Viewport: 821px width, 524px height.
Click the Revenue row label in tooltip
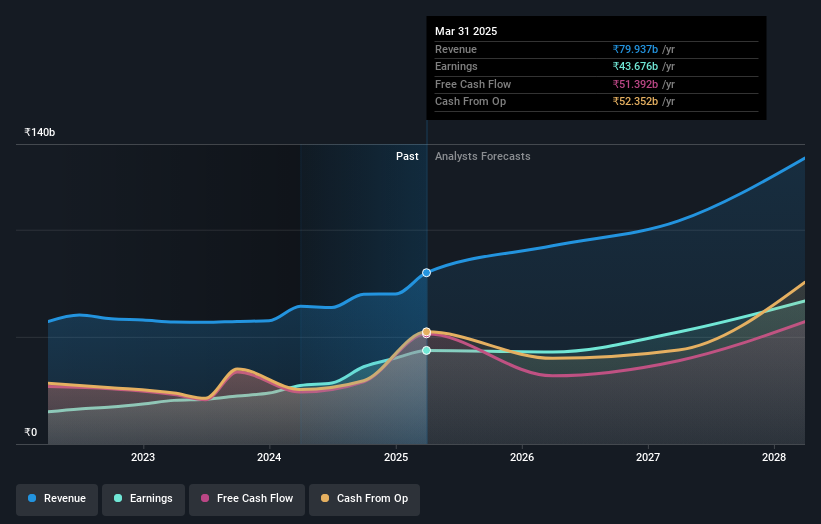(456, 49)
